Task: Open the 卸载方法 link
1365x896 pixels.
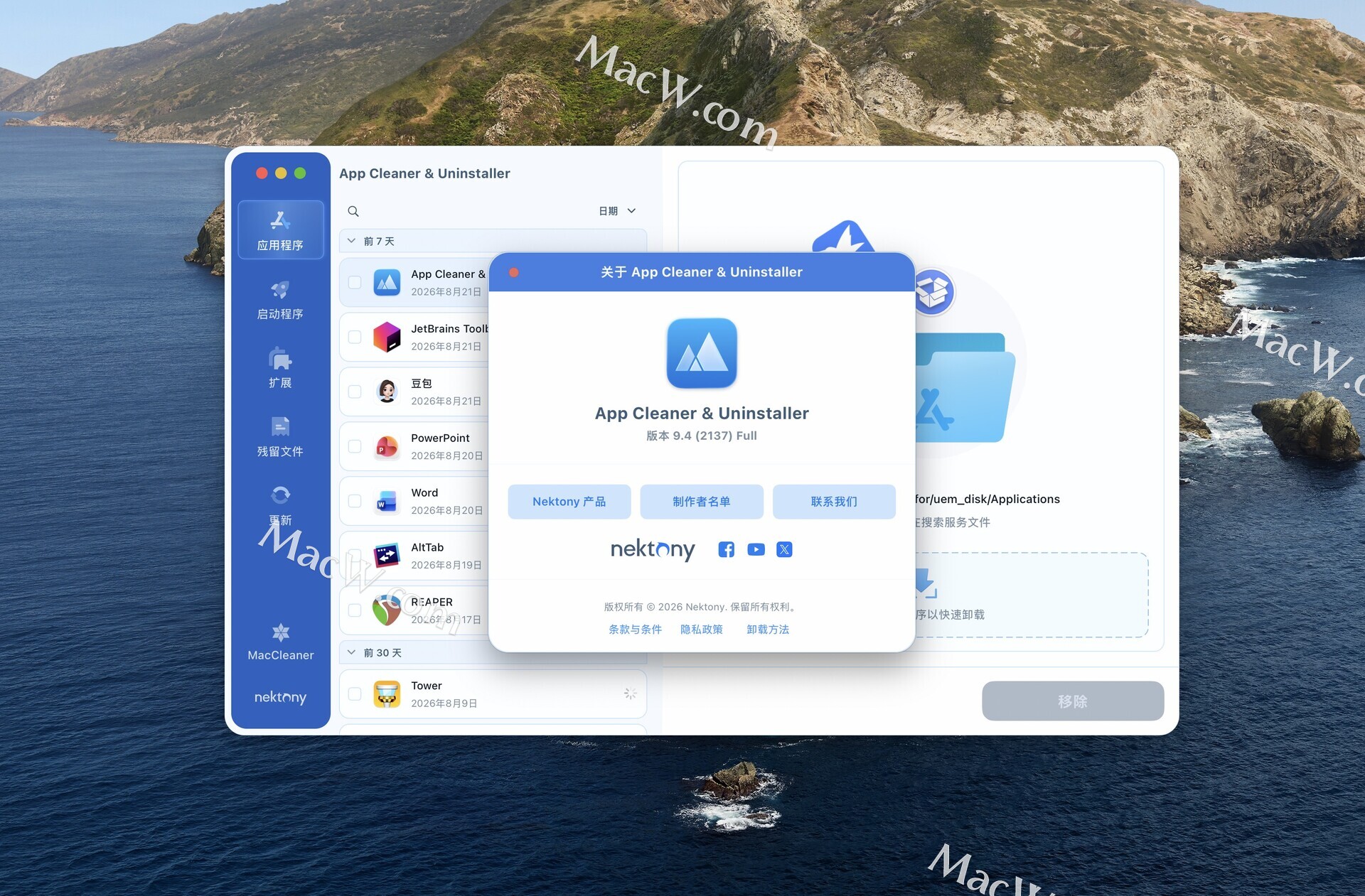Action: click(x=768, y=630)
